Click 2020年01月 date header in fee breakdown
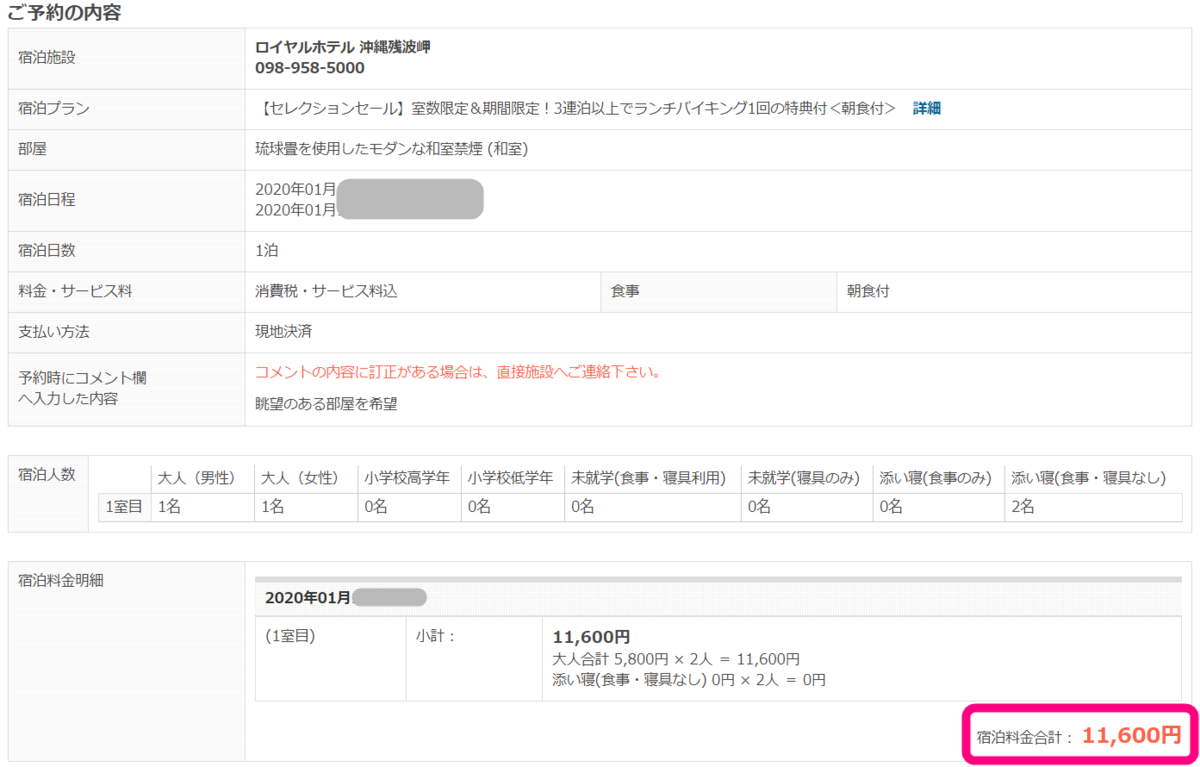Screen dimensions: 1200x767 point(307,598)
